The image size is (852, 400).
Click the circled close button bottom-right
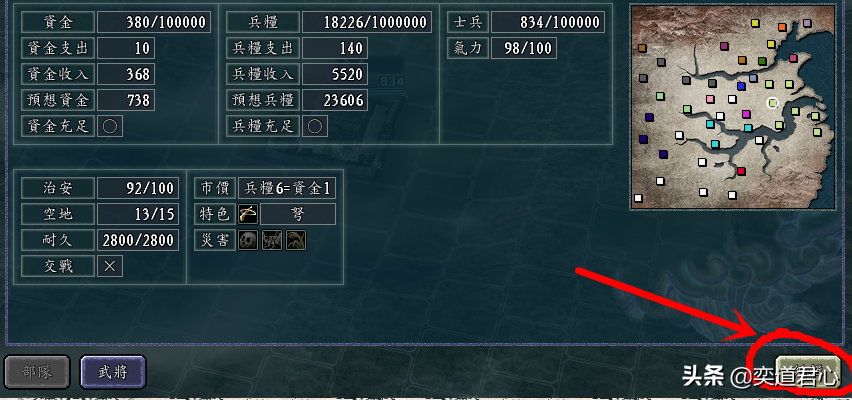pyautogui.click(x=806, y=370)
